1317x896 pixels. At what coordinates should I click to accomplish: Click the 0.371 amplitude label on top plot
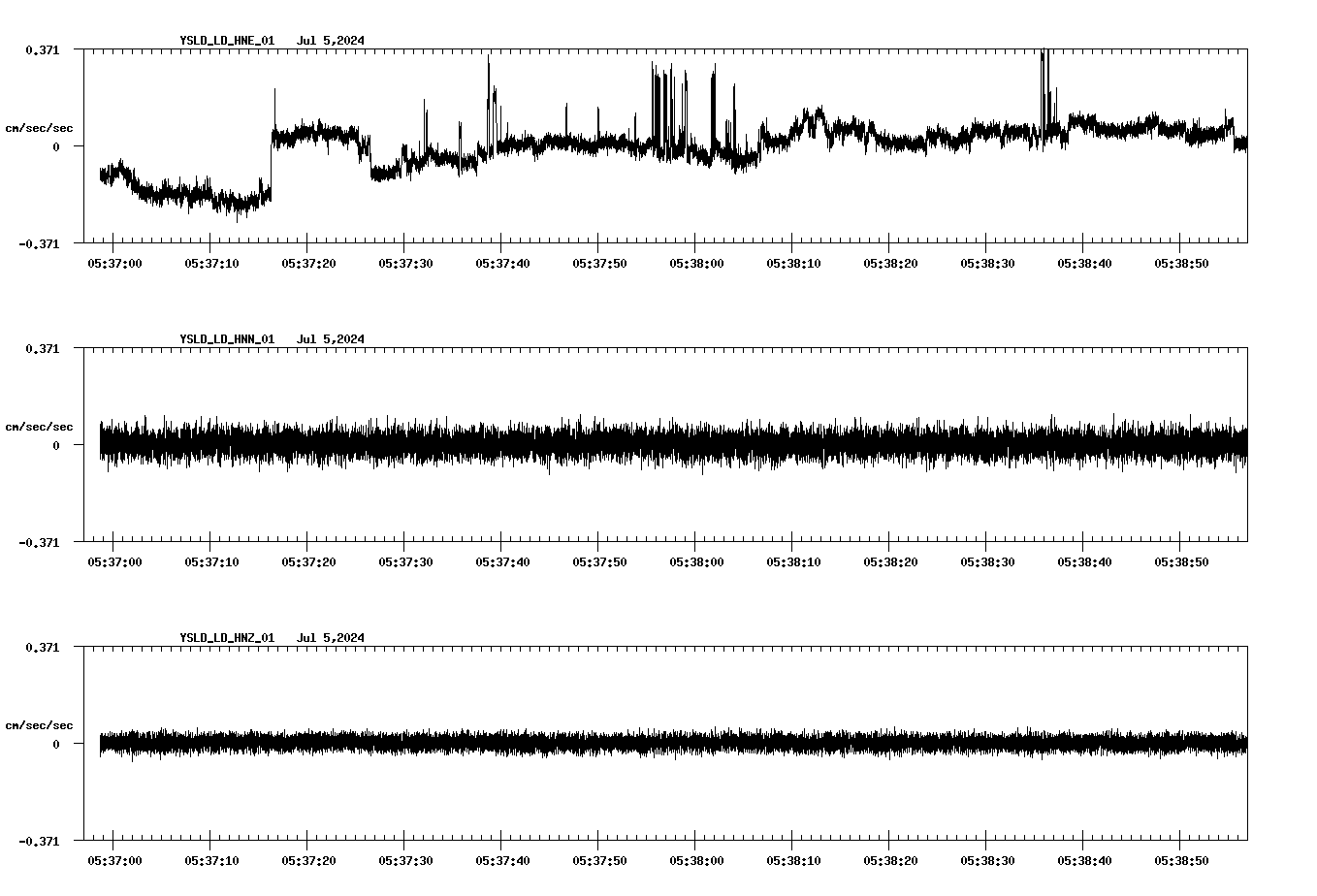(x=45, y=48)
